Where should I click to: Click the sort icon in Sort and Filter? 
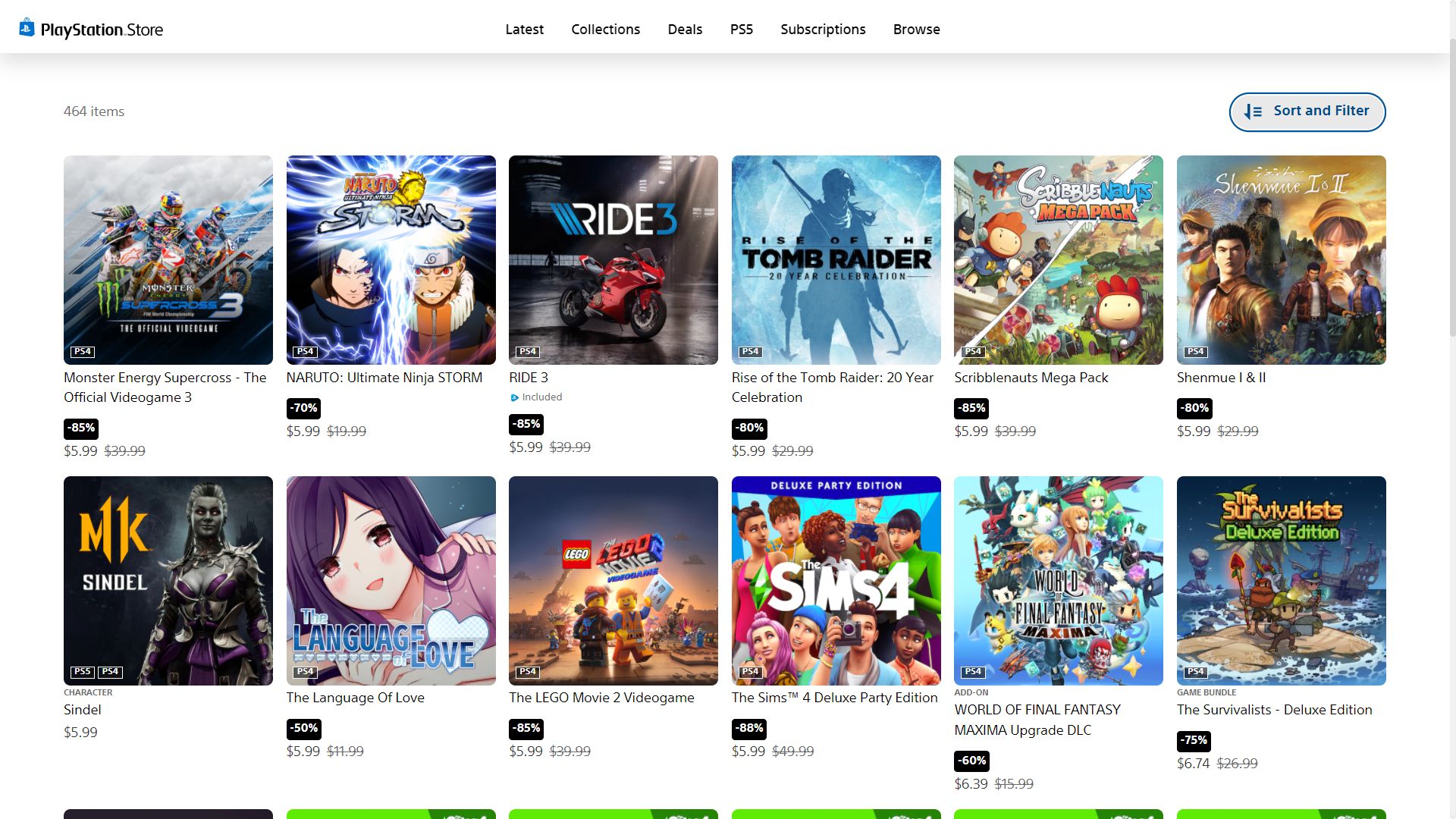coord(1253,111)
